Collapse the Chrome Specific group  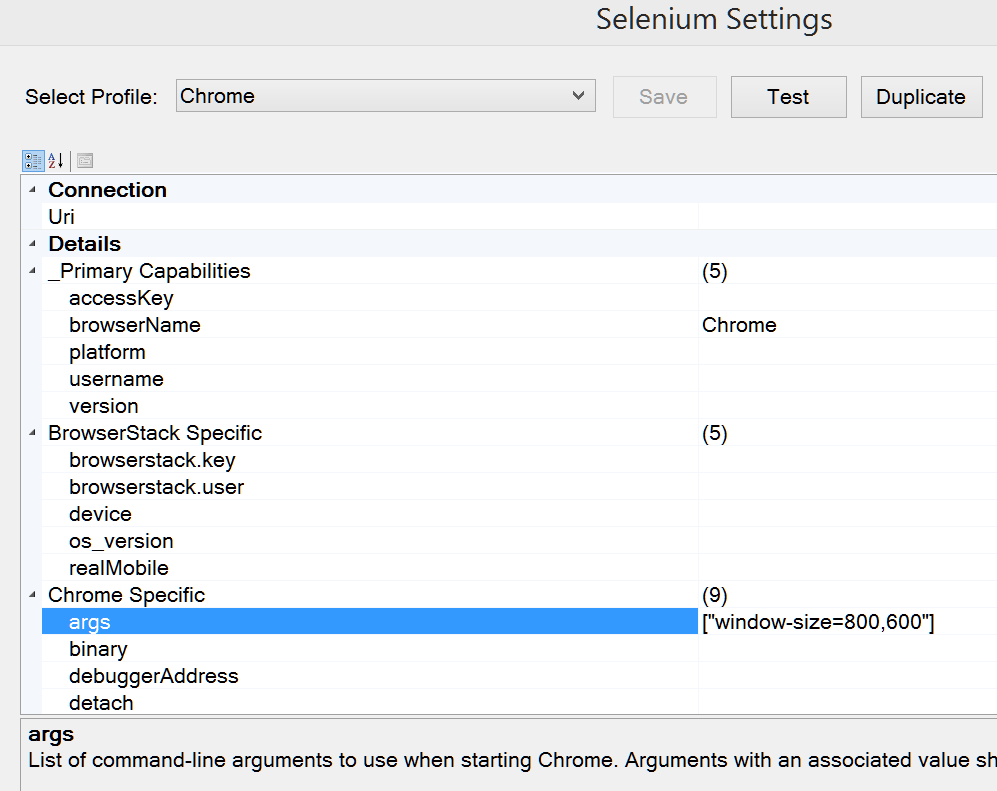point(32,595)
